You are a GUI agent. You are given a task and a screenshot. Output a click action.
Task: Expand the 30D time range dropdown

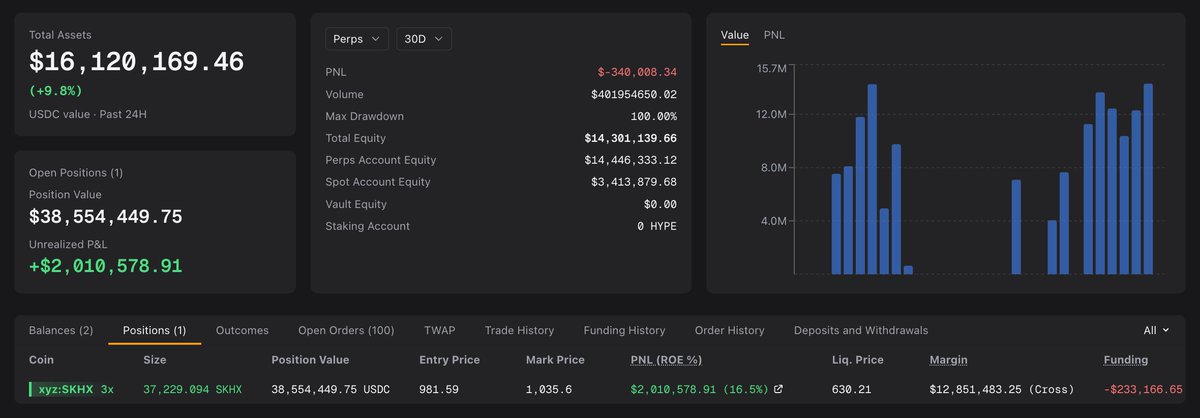coord(424,39)
